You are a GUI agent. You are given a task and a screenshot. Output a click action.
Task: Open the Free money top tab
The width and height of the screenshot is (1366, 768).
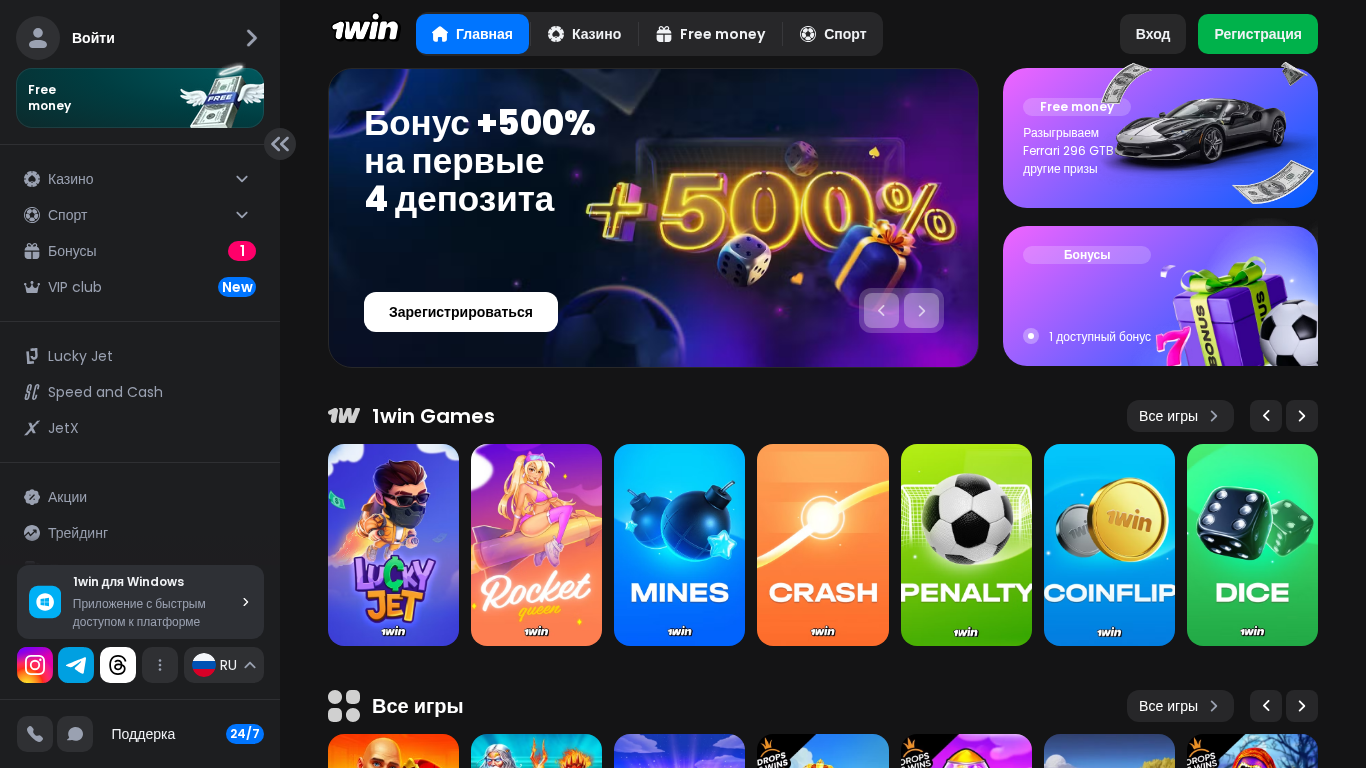(x=711, y=34)
